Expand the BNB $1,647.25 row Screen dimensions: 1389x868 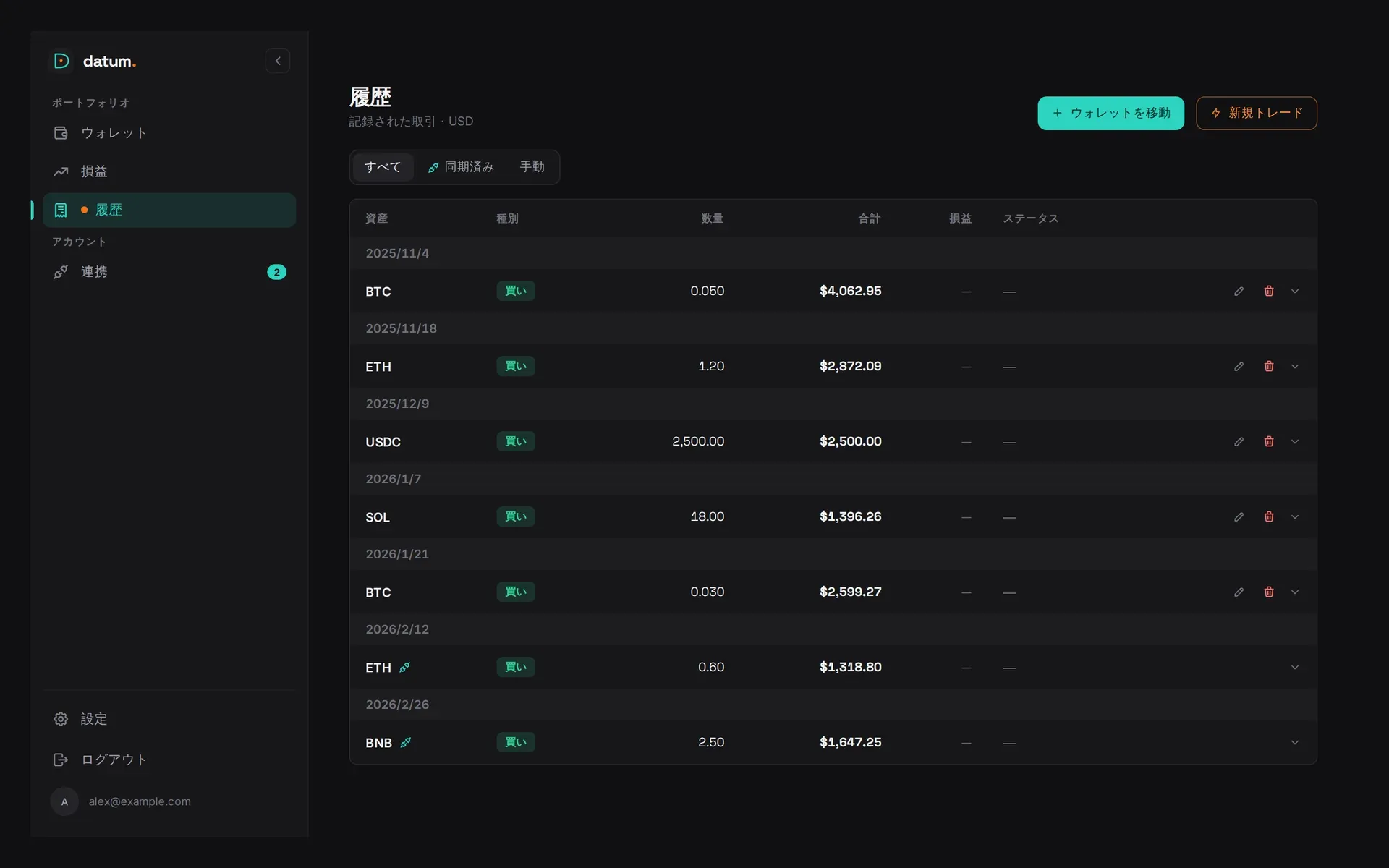tap(1295, 743)
